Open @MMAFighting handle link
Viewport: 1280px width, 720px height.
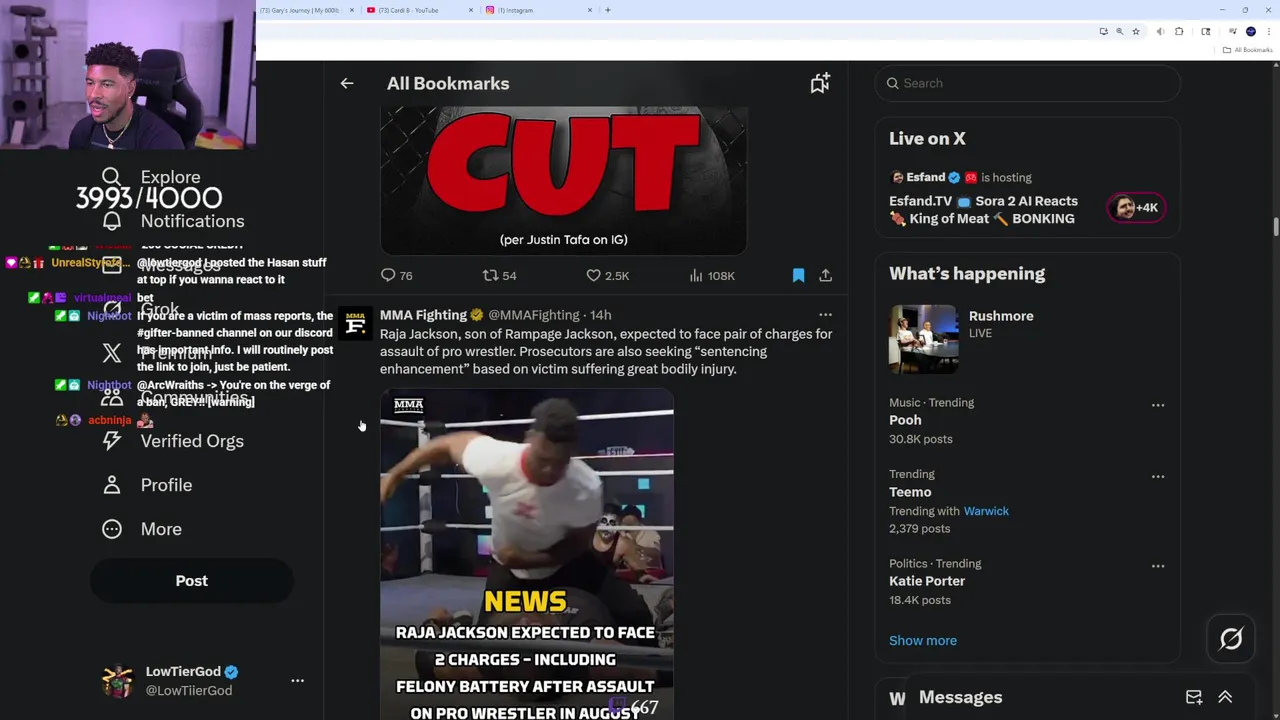[x=534, y=315]
